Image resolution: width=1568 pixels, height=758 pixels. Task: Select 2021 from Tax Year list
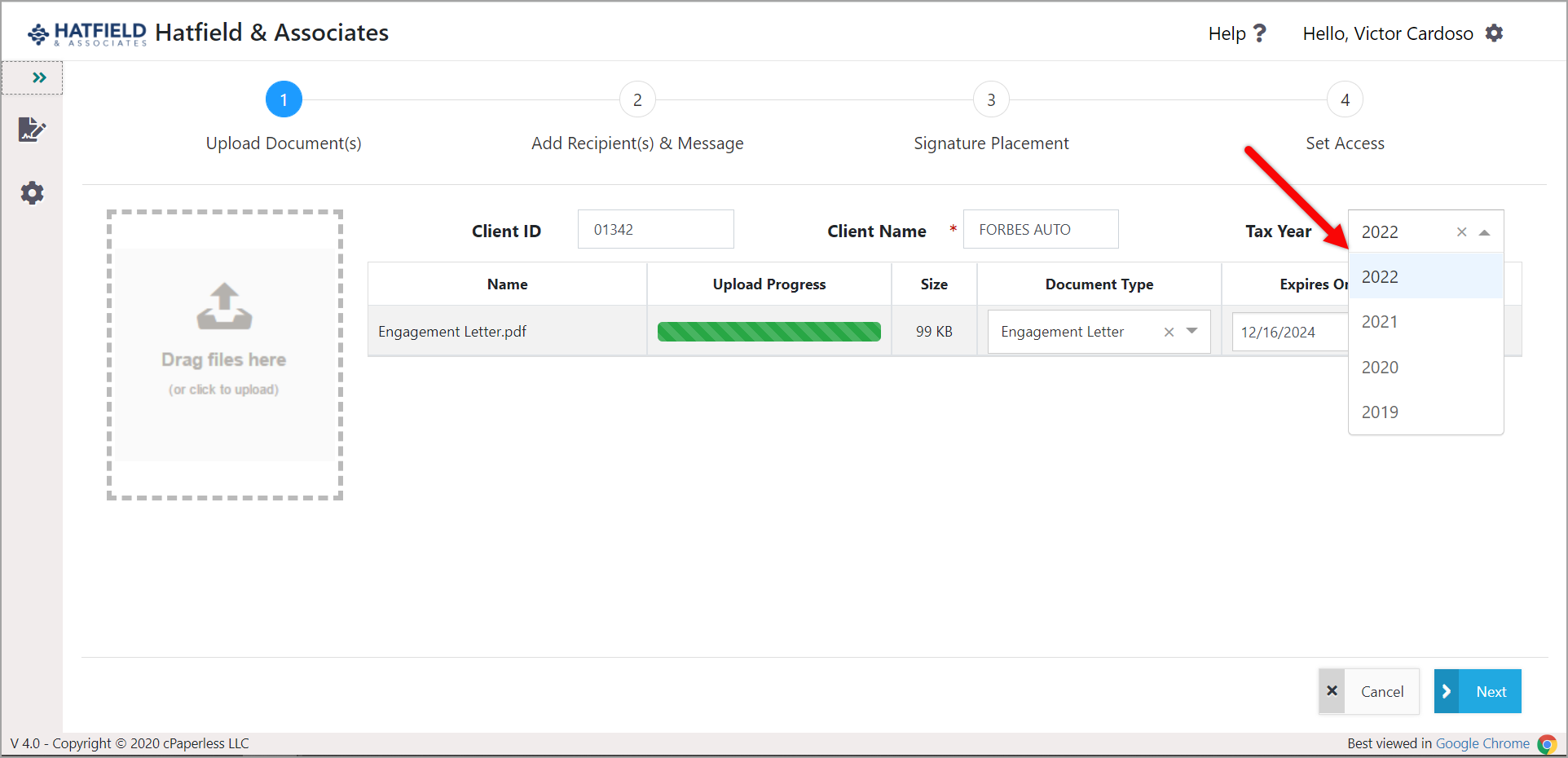1380,322
